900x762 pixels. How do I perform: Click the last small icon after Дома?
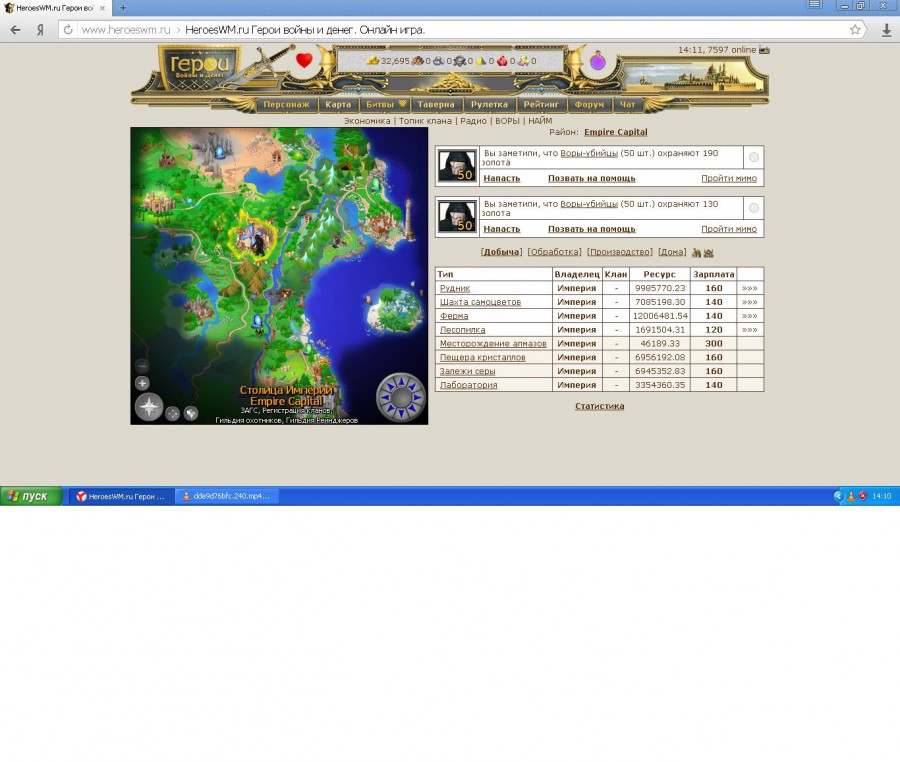point(708,252)
